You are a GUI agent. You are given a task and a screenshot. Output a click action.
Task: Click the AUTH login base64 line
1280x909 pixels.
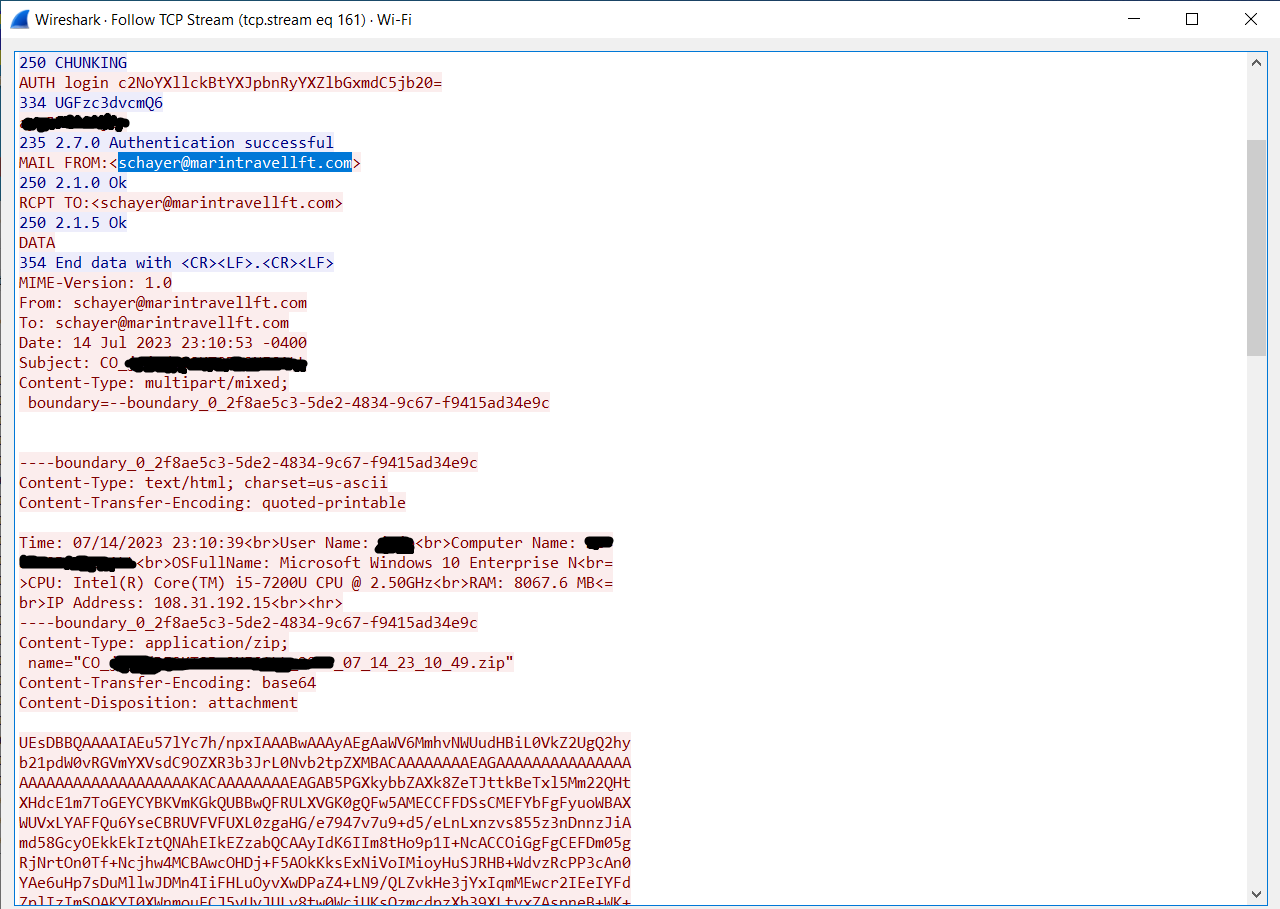tap(230, 83)
